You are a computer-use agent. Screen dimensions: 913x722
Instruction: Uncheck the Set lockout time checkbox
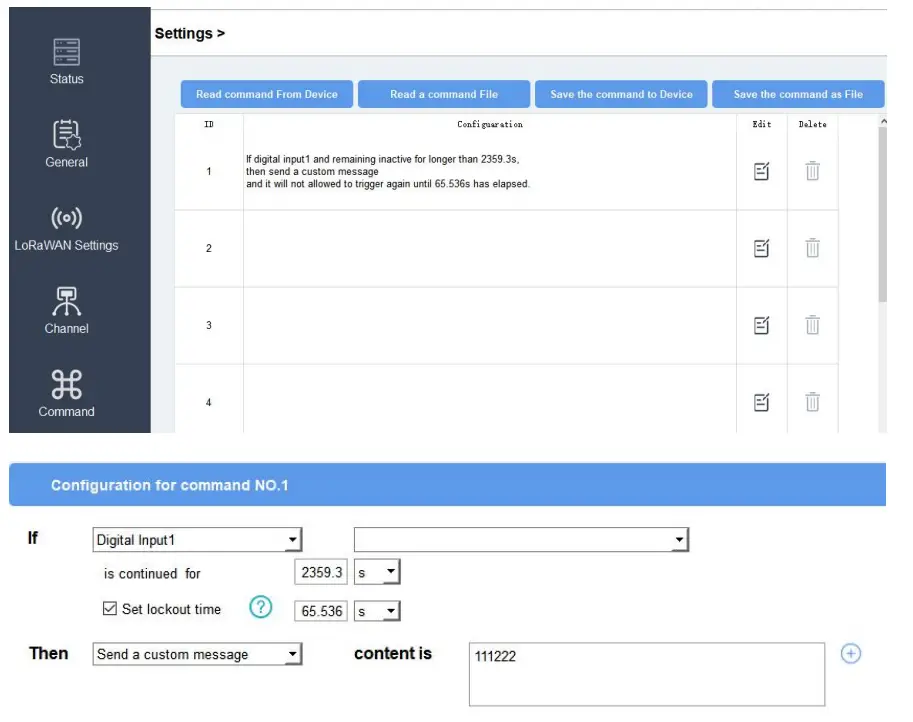[x=109, y=607]
